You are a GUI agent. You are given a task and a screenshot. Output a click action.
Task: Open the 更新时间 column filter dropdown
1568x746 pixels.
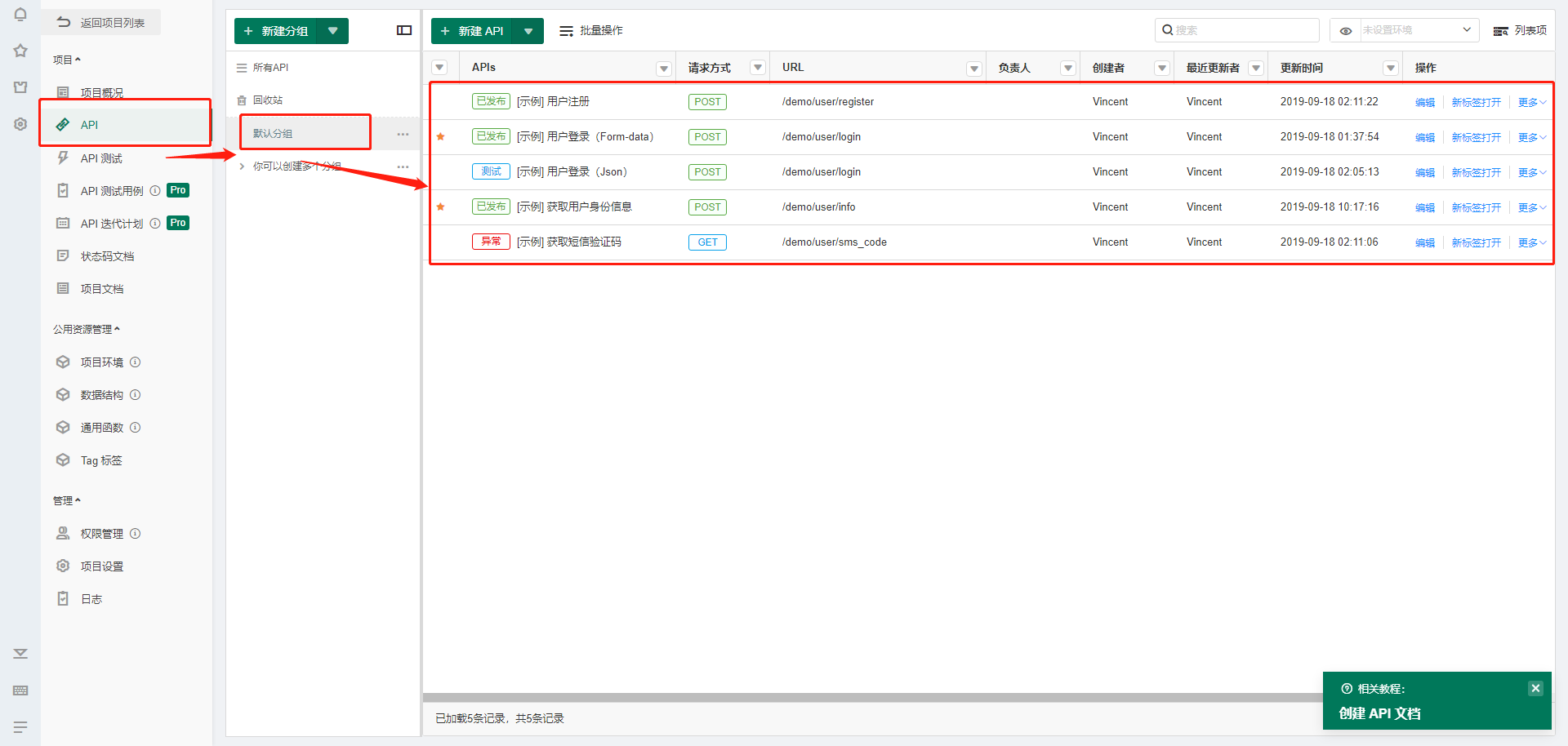(x=1391, y=68)
